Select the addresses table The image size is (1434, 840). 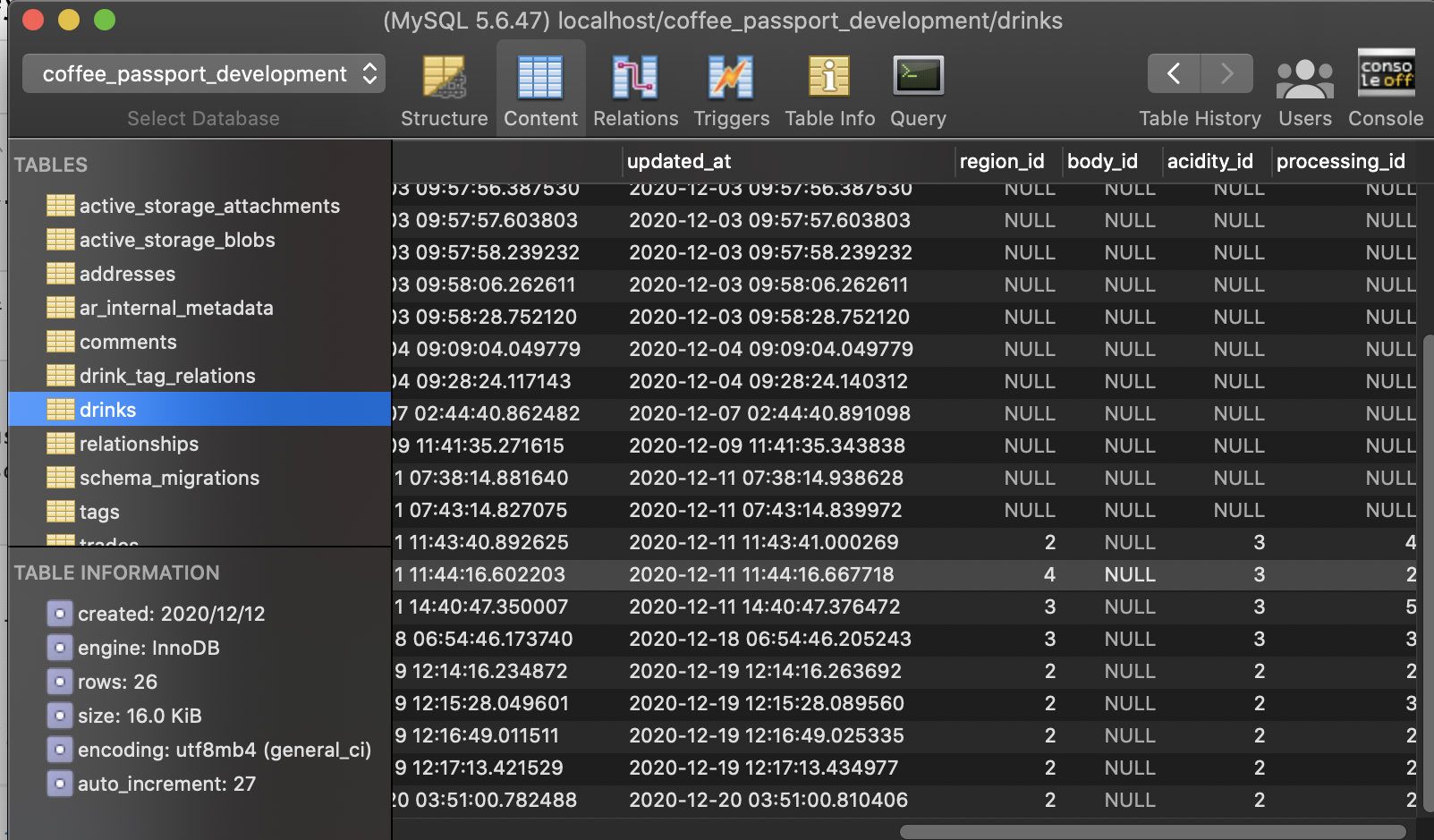tap(127, 273)
